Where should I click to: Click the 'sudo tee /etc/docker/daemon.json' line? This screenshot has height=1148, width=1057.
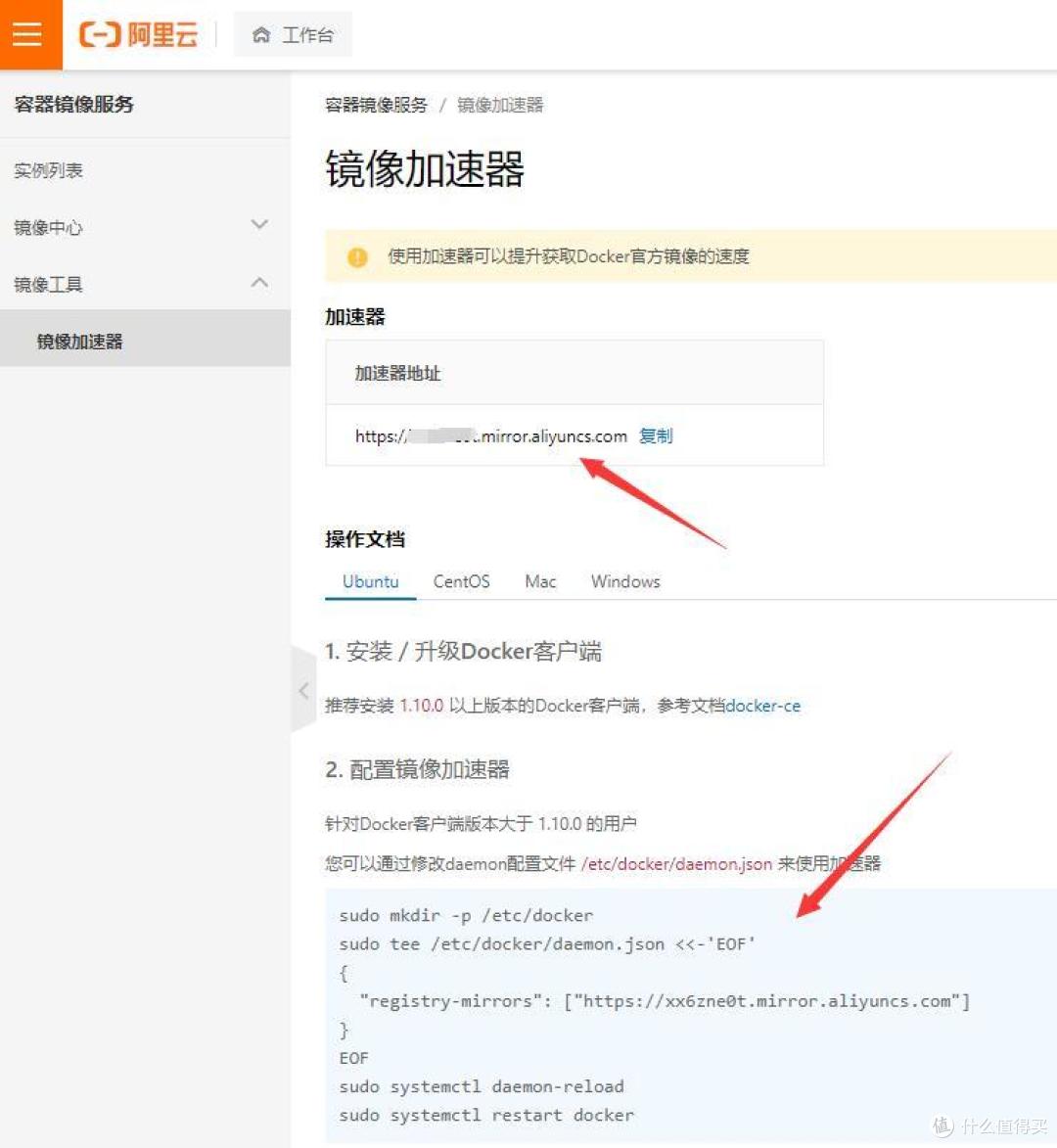click(x=547, y=943)
